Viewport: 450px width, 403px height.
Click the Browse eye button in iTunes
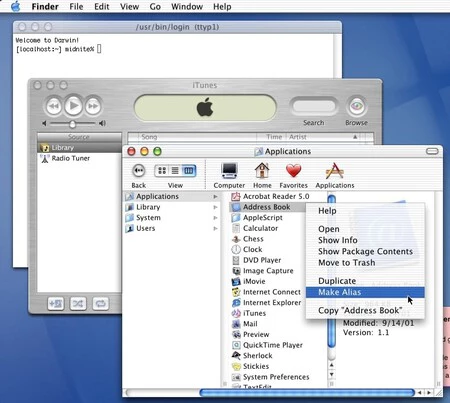[356, 106]
